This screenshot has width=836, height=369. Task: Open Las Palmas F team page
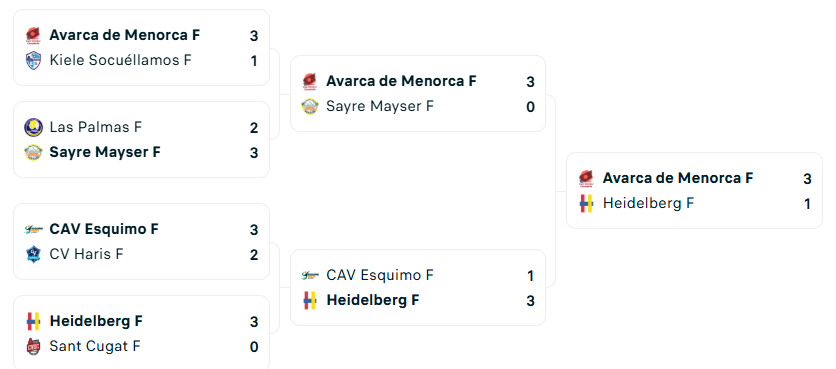click(95, 127)
